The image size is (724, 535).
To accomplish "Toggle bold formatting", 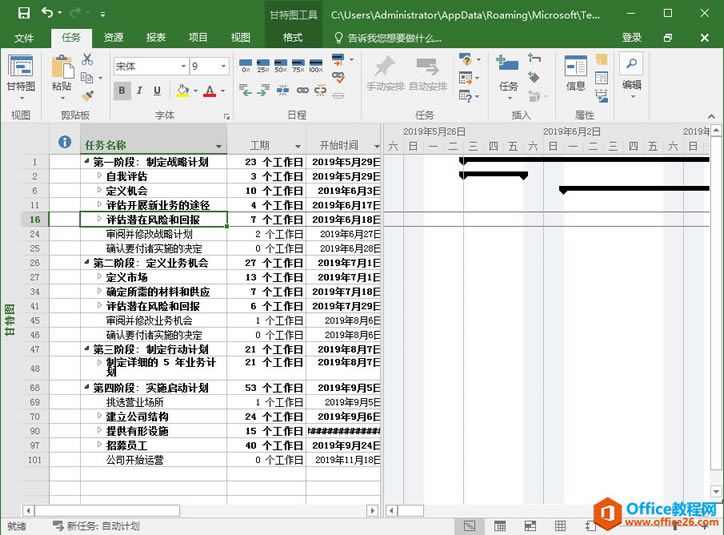I will tap(122, 91).
